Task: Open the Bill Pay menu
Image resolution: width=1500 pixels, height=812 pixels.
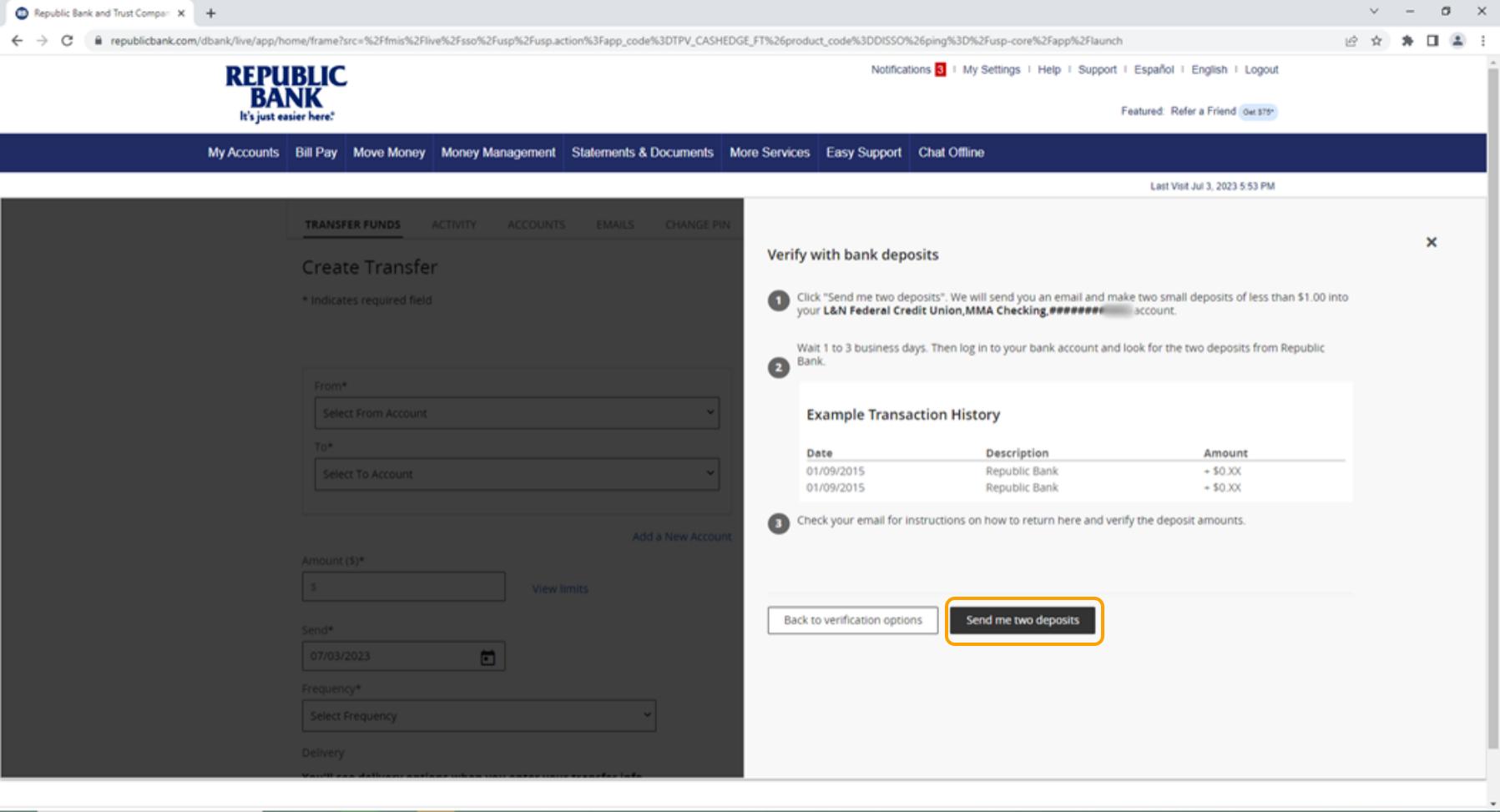Action: 316,153
